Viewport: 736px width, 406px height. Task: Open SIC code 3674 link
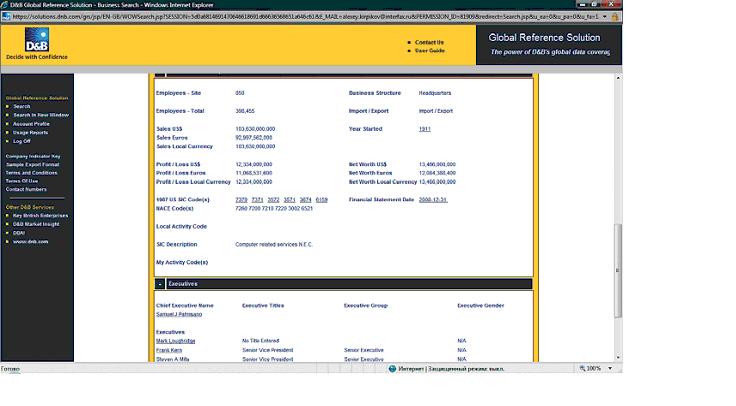coord(306,200)
